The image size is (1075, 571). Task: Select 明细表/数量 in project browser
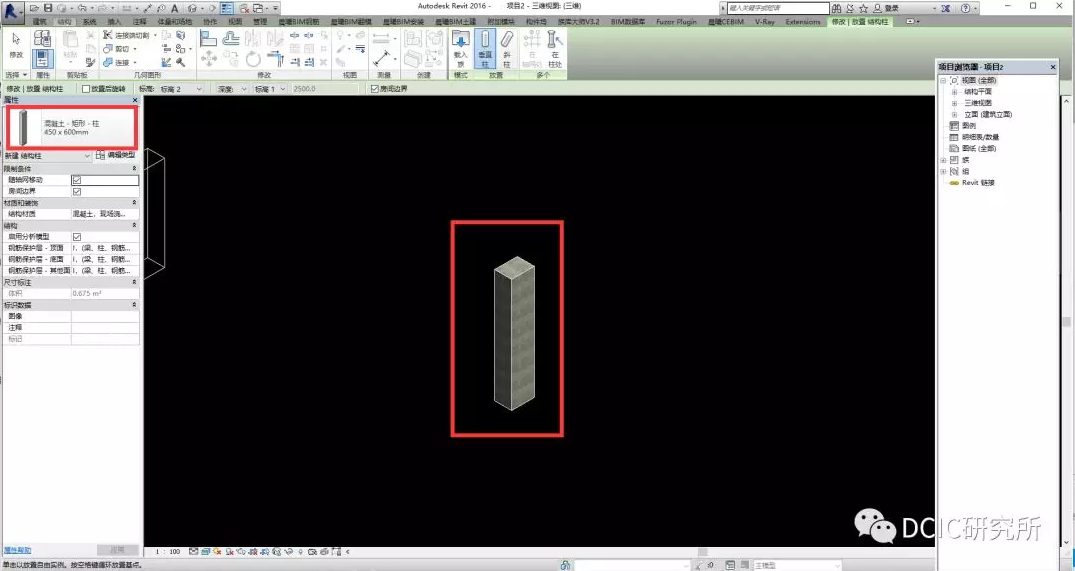point(980,137)
